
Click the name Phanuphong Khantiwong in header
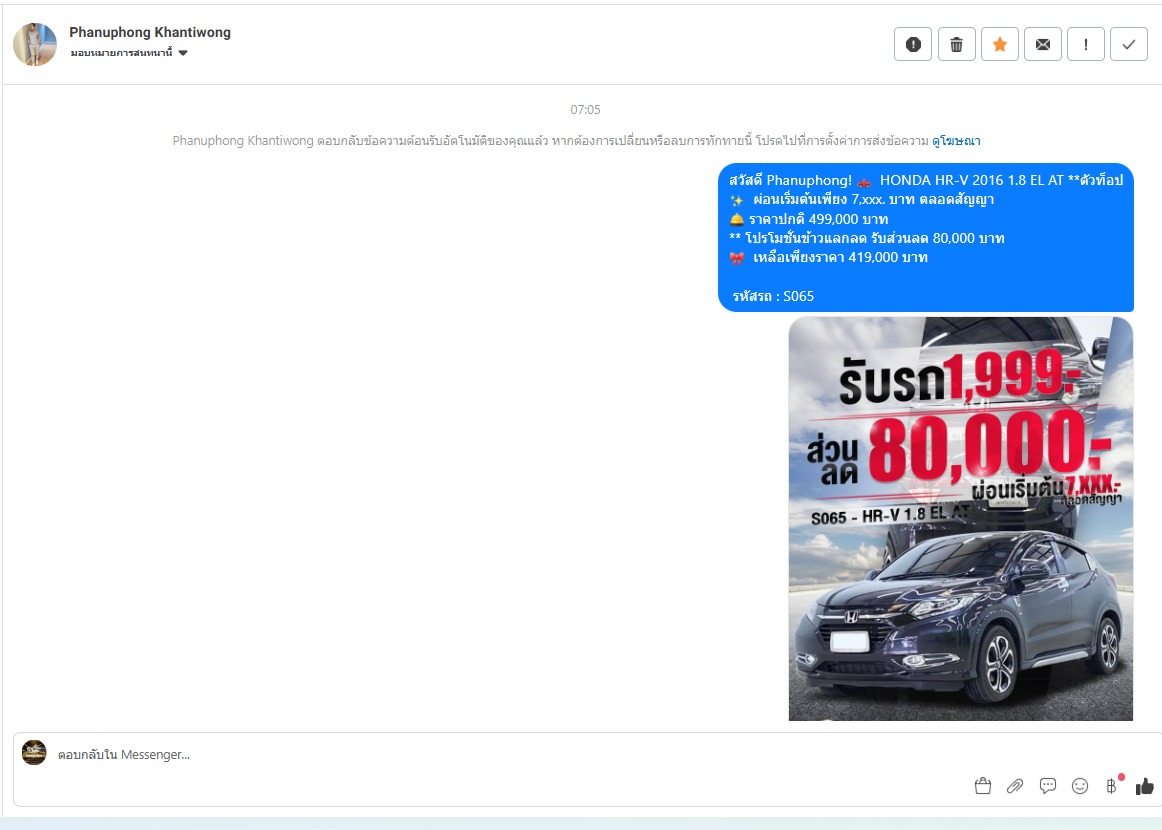tap(150, 32)
